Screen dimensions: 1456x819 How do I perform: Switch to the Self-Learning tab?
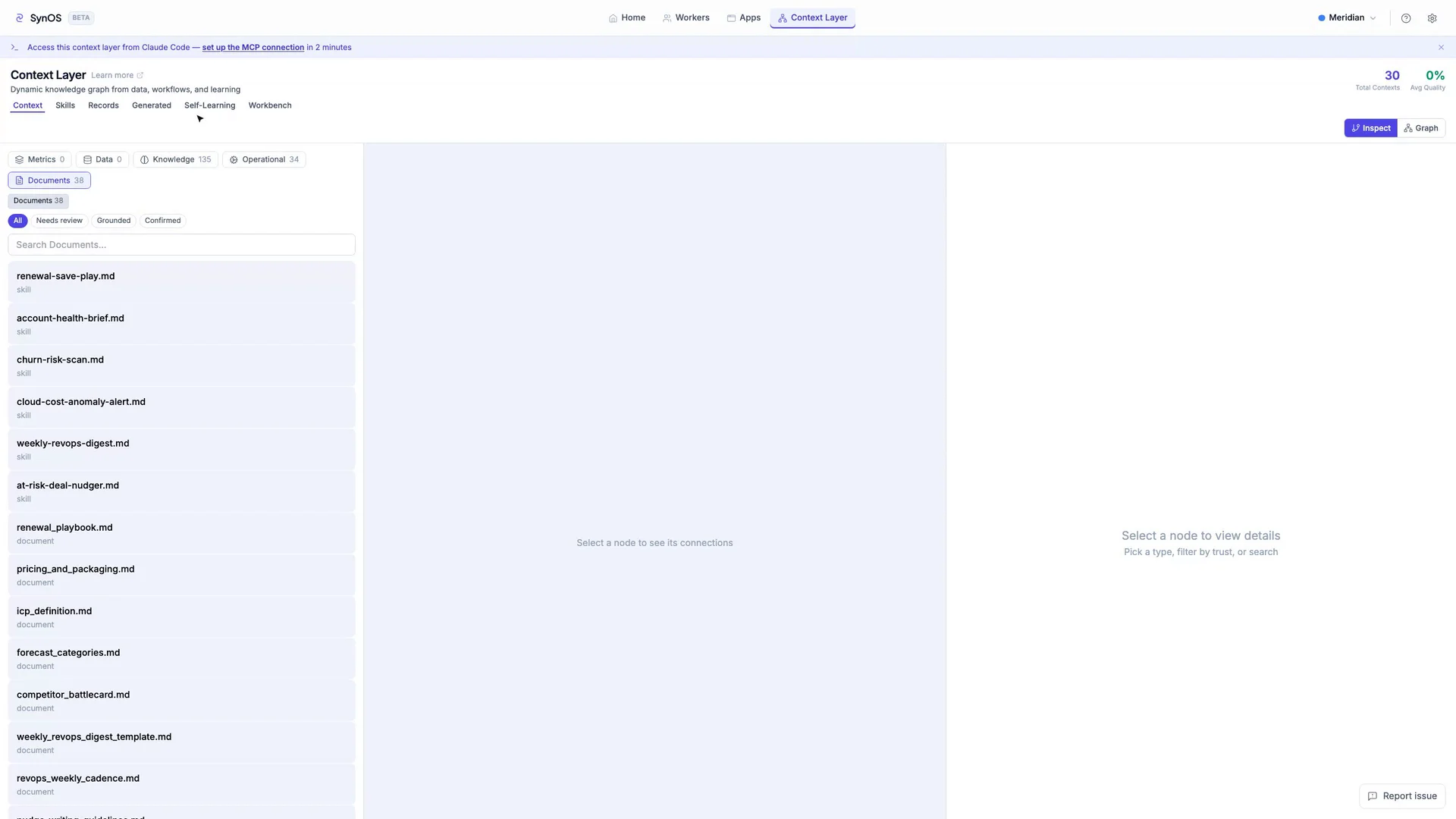click(209, 105)
